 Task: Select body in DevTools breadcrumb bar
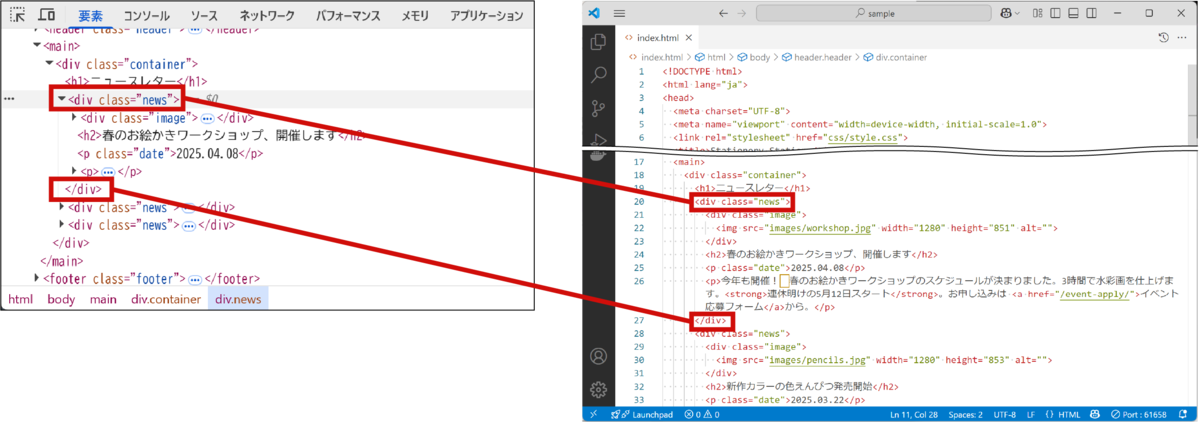(x=61, y=299)
